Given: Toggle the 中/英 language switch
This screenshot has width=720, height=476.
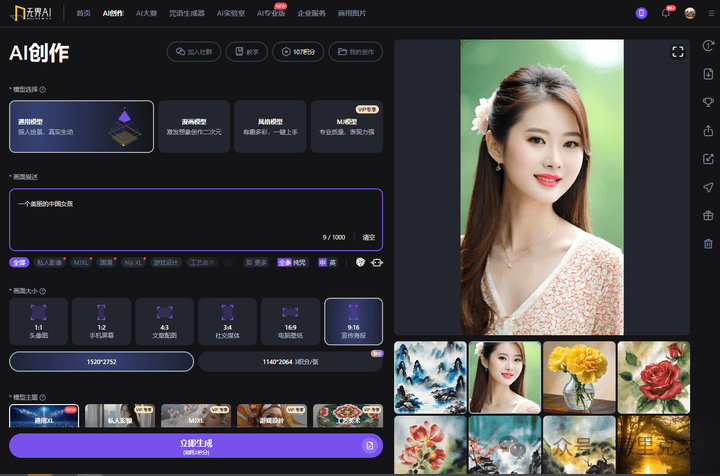Looking at the screenshot, I should (x=328, y=262).
